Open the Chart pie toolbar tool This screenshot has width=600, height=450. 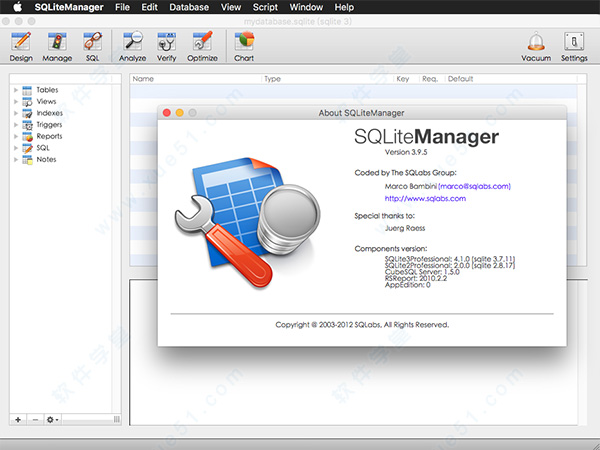(244, 46)
